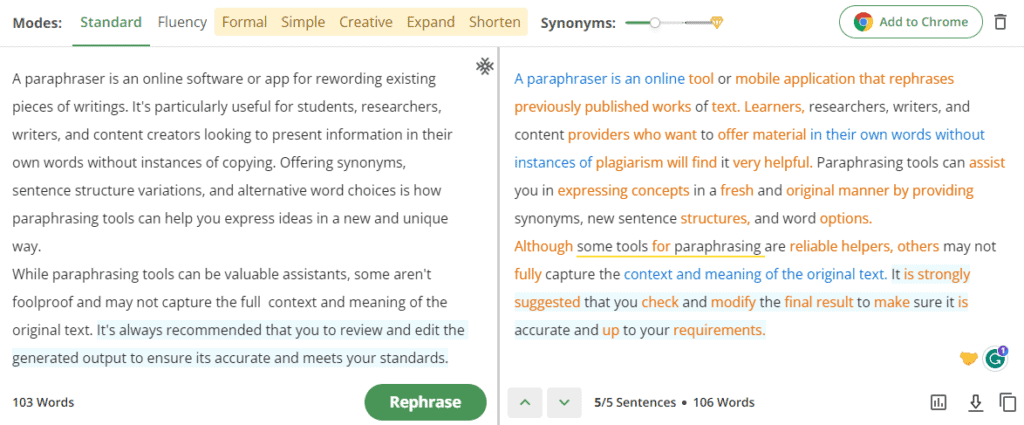Go to next sentence arrow
The width and height of the screenshot is (1024, 425).
click(x=564, y=402)
